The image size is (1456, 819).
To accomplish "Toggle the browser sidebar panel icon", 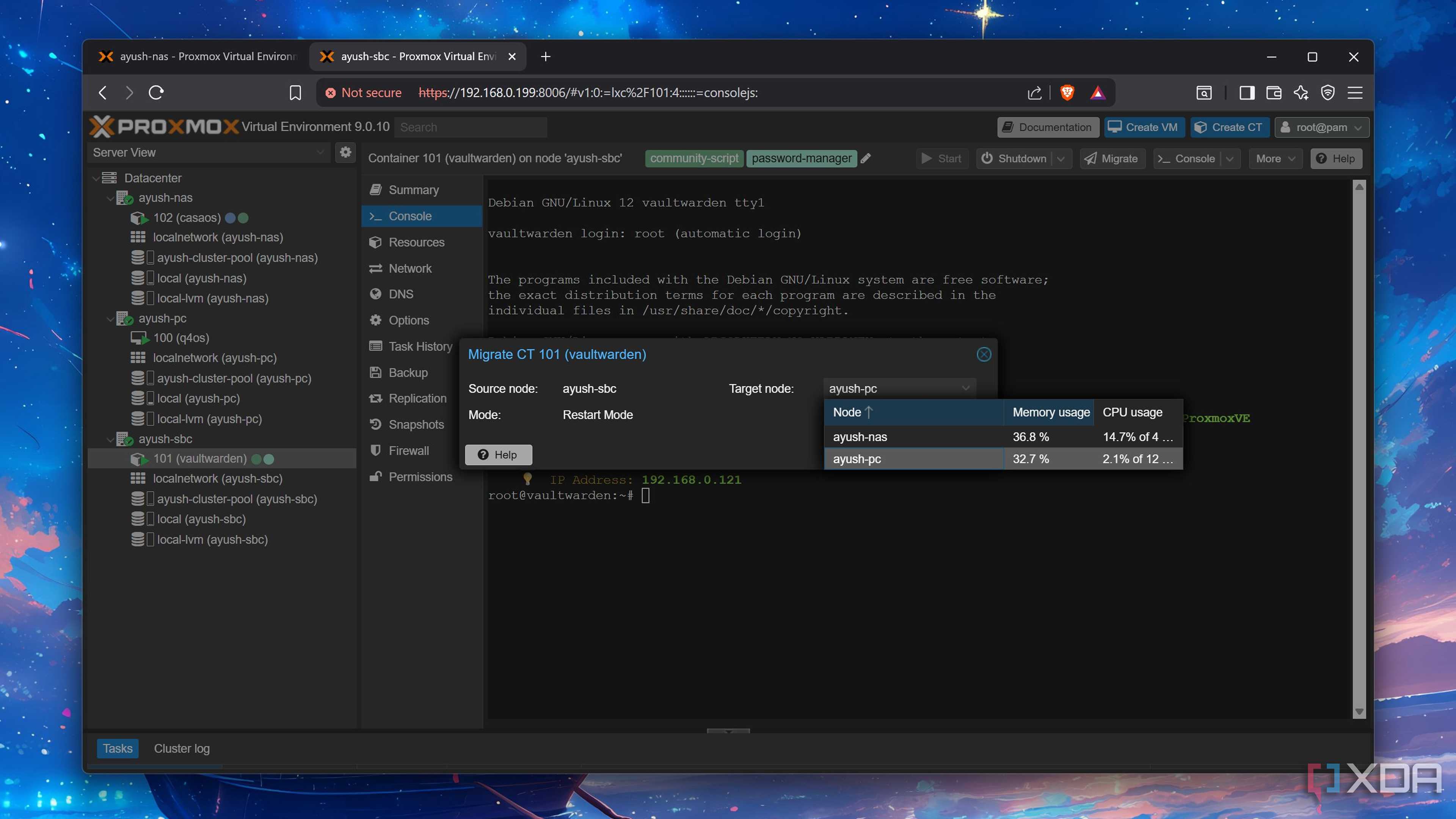I will coord(1247,93).
